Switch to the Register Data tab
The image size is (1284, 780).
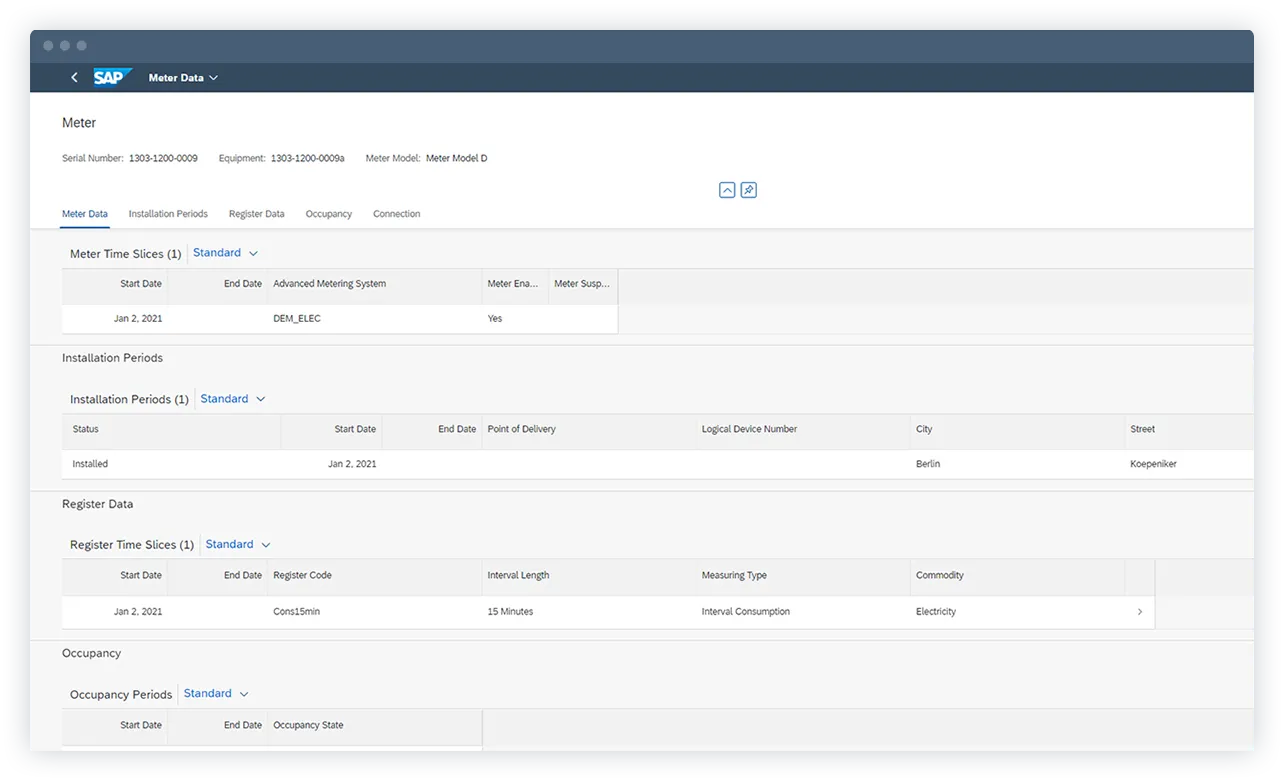[256, 213]
